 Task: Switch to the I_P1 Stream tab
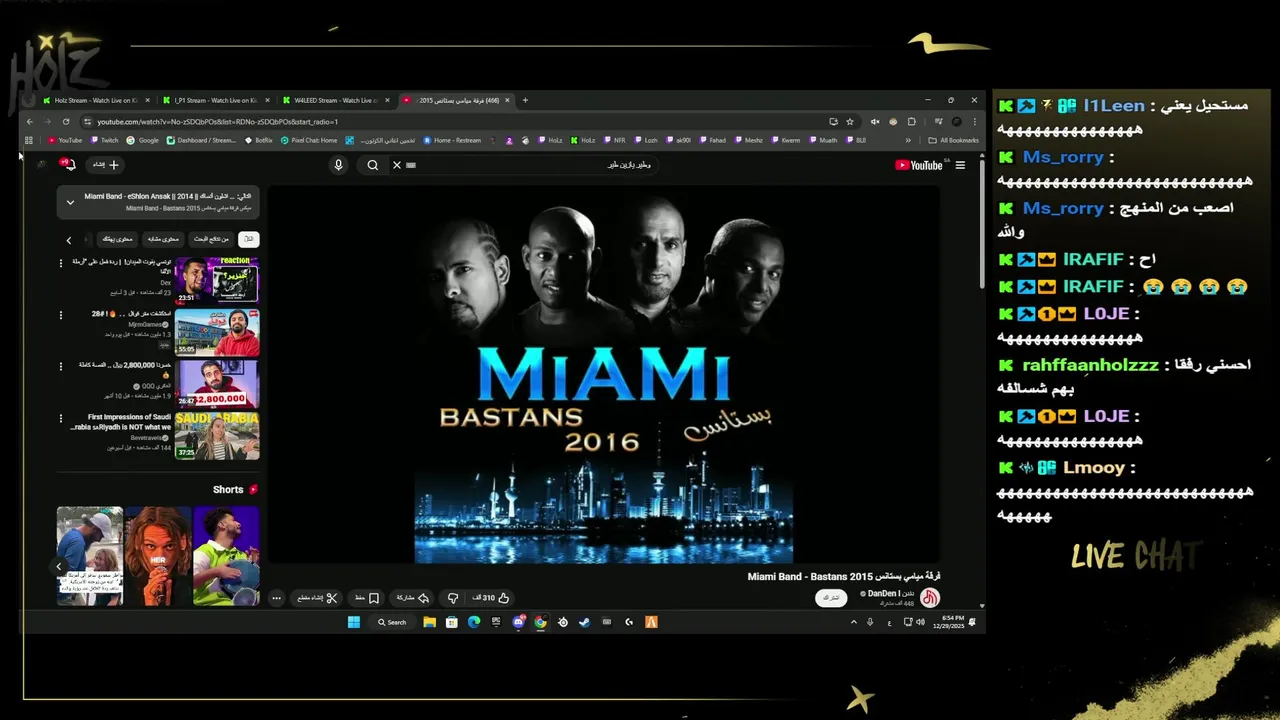[215, 100]
